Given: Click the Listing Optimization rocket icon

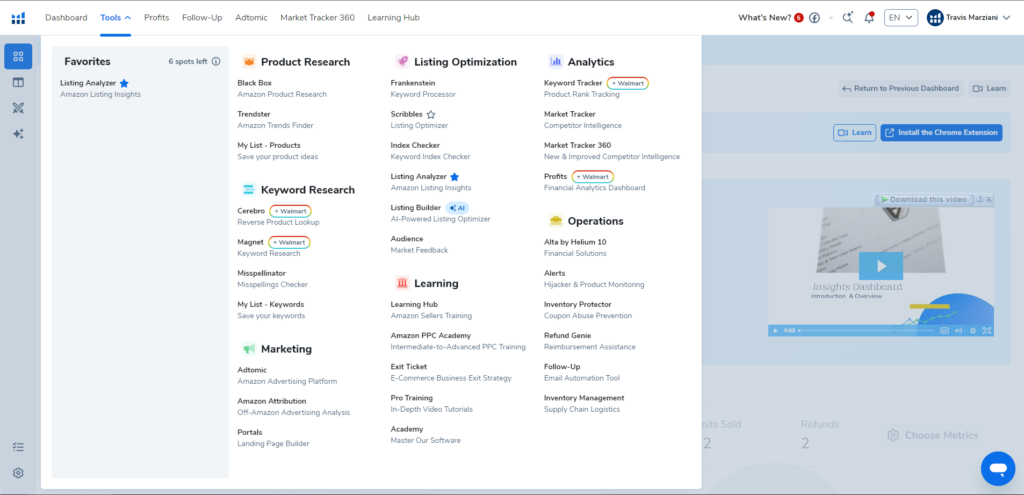Looking at the screenshot, I should pyautogui.click(x=402, y=62).
